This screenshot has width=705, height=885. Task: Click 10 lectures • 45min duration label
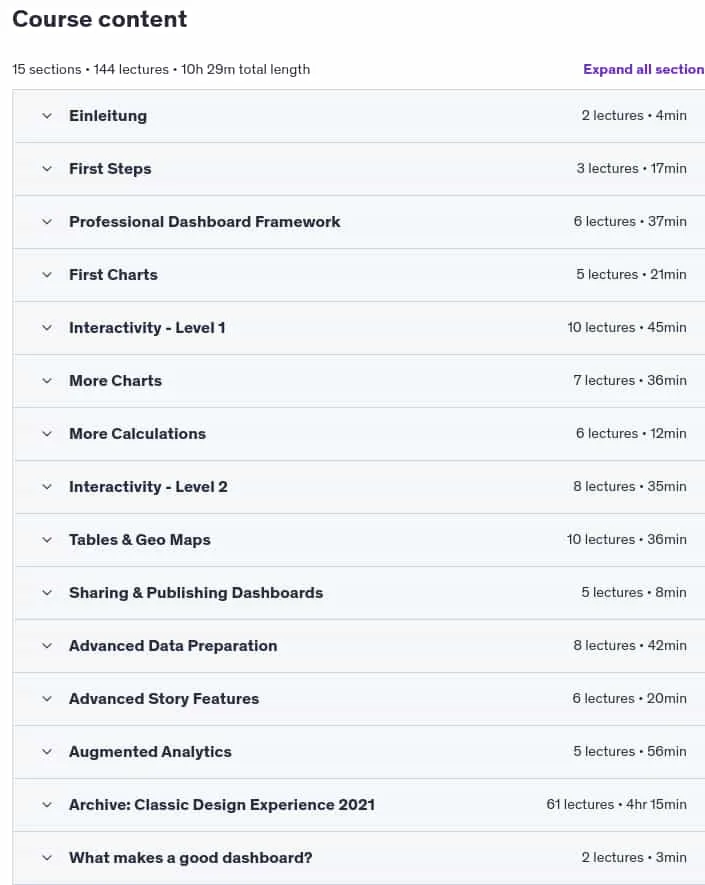coord(627,327)
